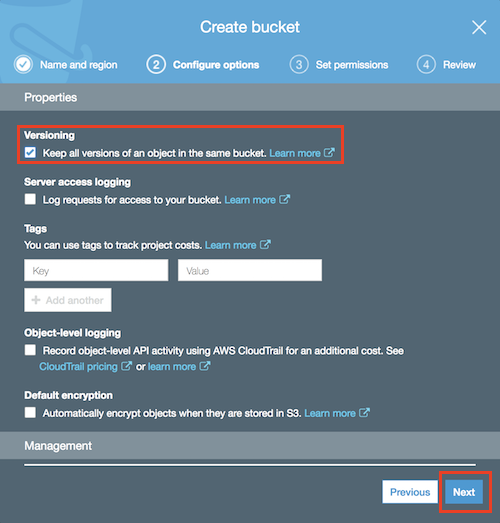Click the completed step checkmark for Name and region
Viewport: 500px width, 523px height.
23,64
